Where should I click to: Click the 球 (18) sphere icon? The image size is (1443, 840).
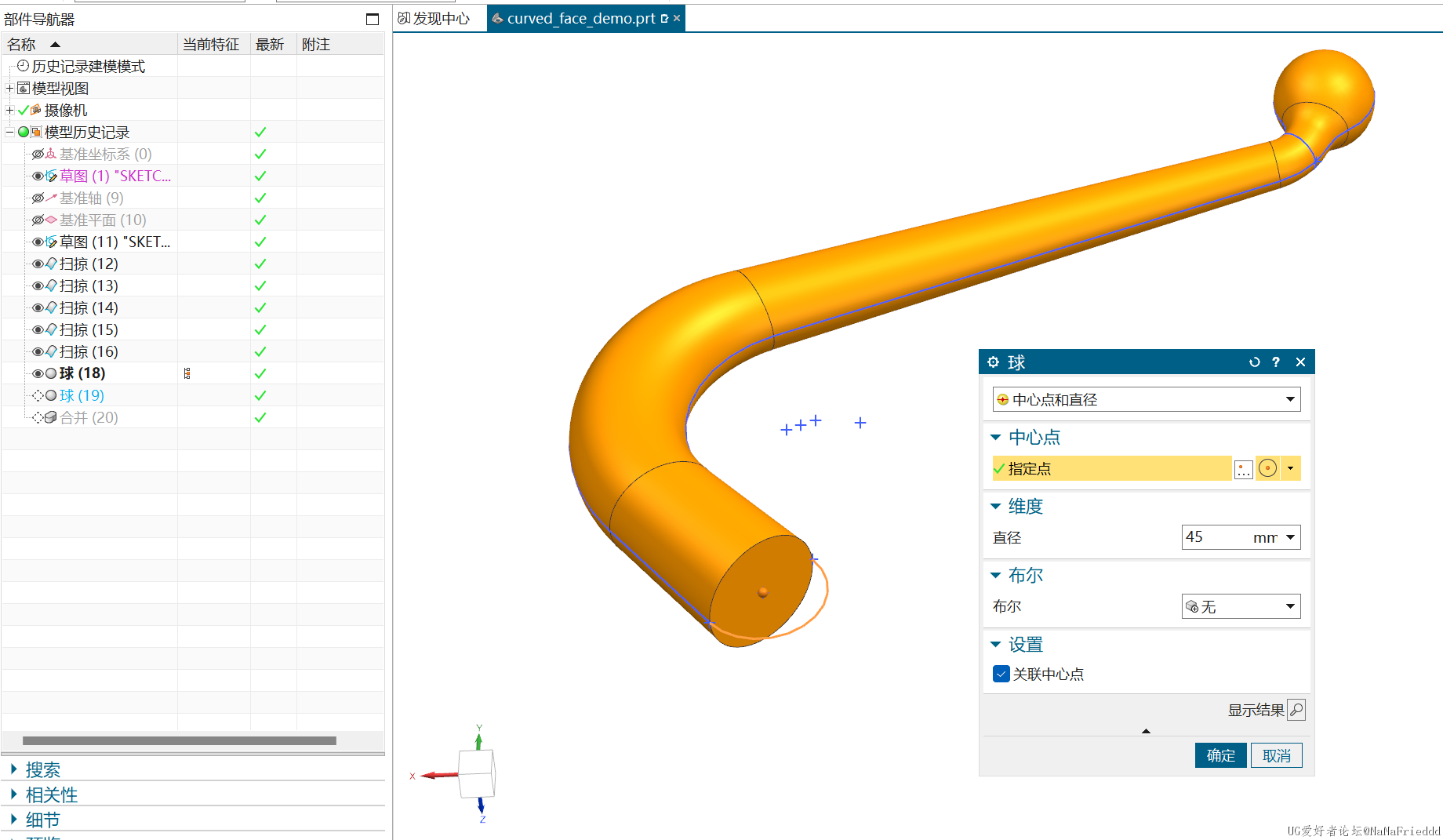click(51, 373)
